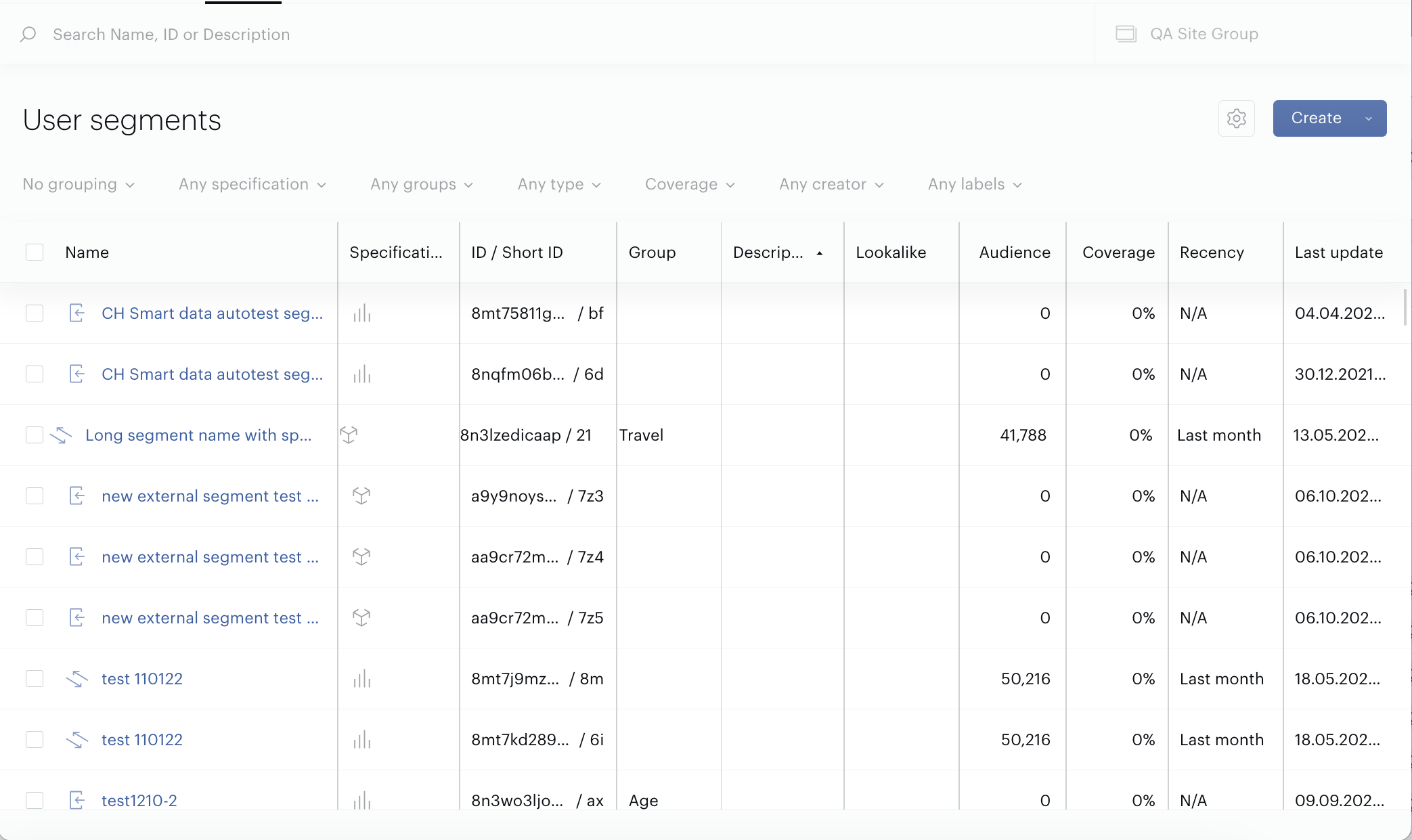
Task: Check the box for test 110122 / 6i
Action: [35, 740]
